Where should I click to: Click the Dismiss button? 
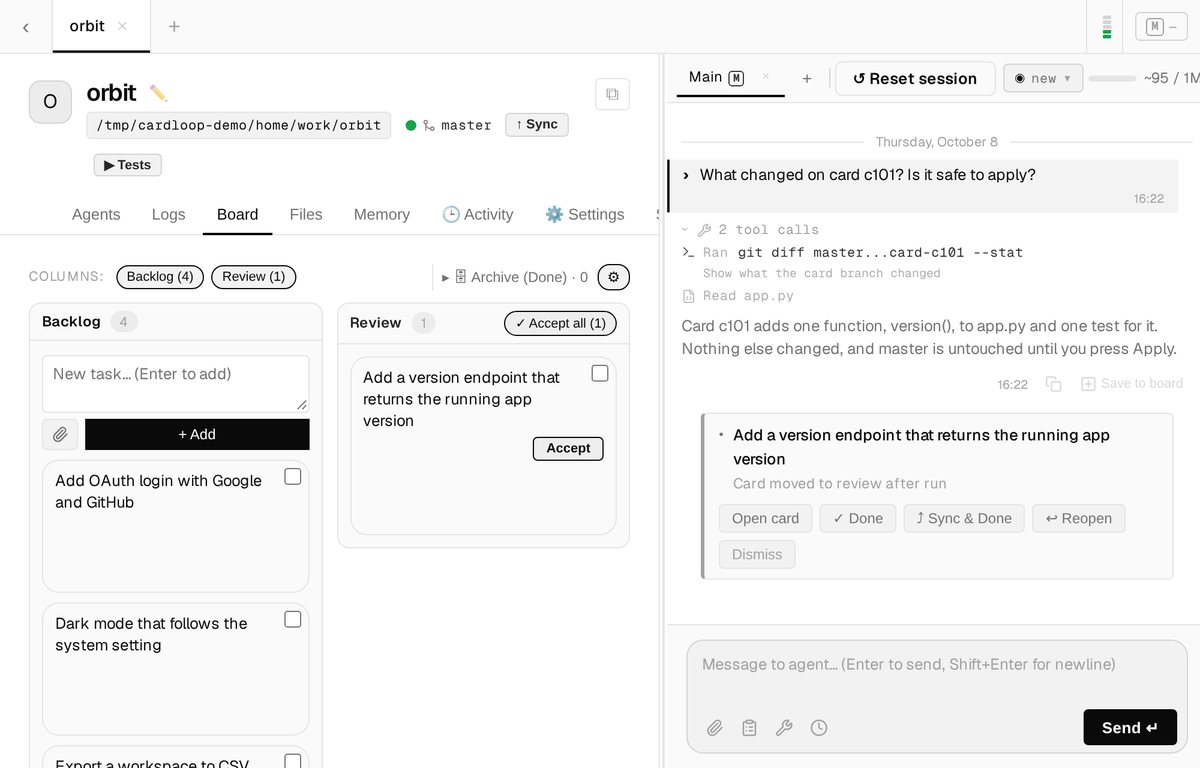757,554
